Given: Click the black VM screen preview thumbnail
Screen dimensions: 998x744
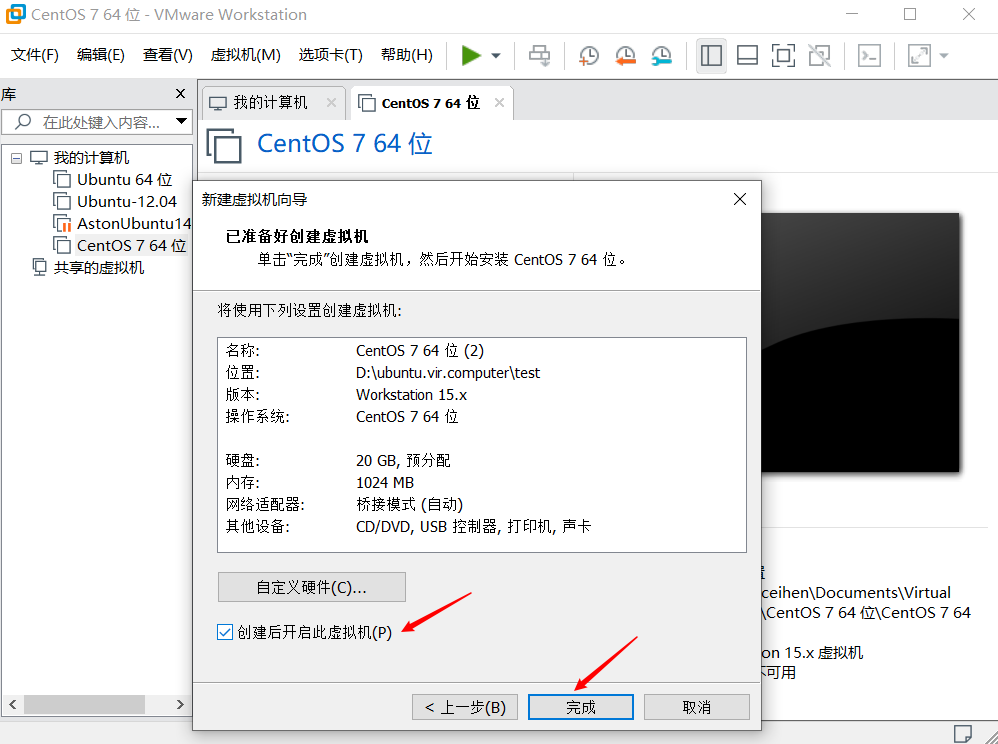Looking at the screenshot, I should [x=860, y=342].
